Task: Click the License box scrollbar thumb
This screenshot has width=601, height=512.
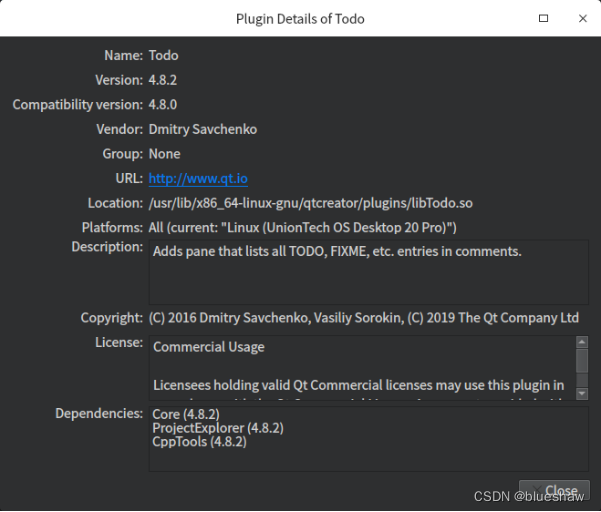Action: click(x=582, y=362)
